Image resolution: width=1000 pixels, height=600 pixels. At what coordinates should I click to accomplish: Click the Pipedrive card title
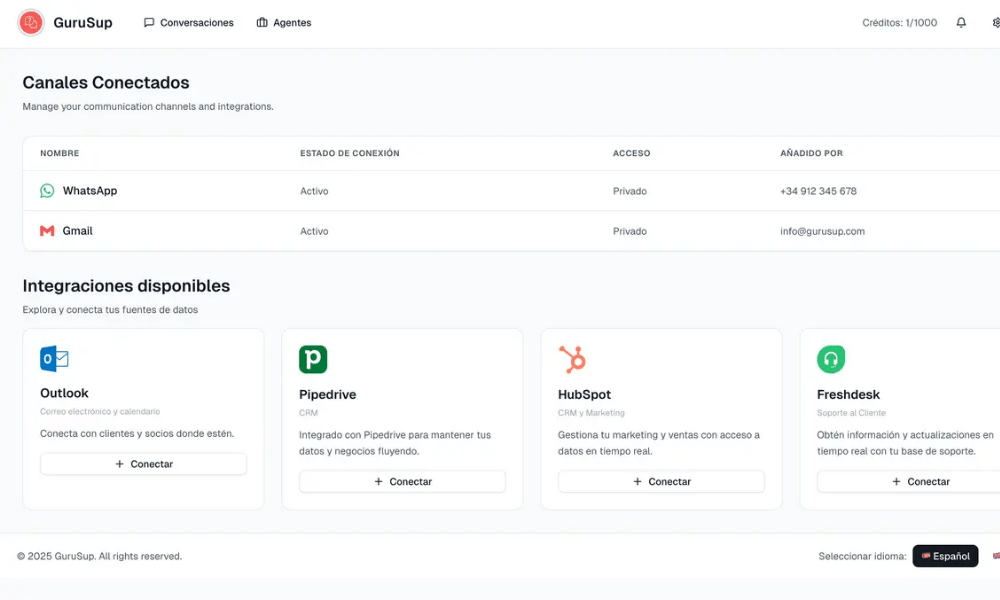coord(328,395)
